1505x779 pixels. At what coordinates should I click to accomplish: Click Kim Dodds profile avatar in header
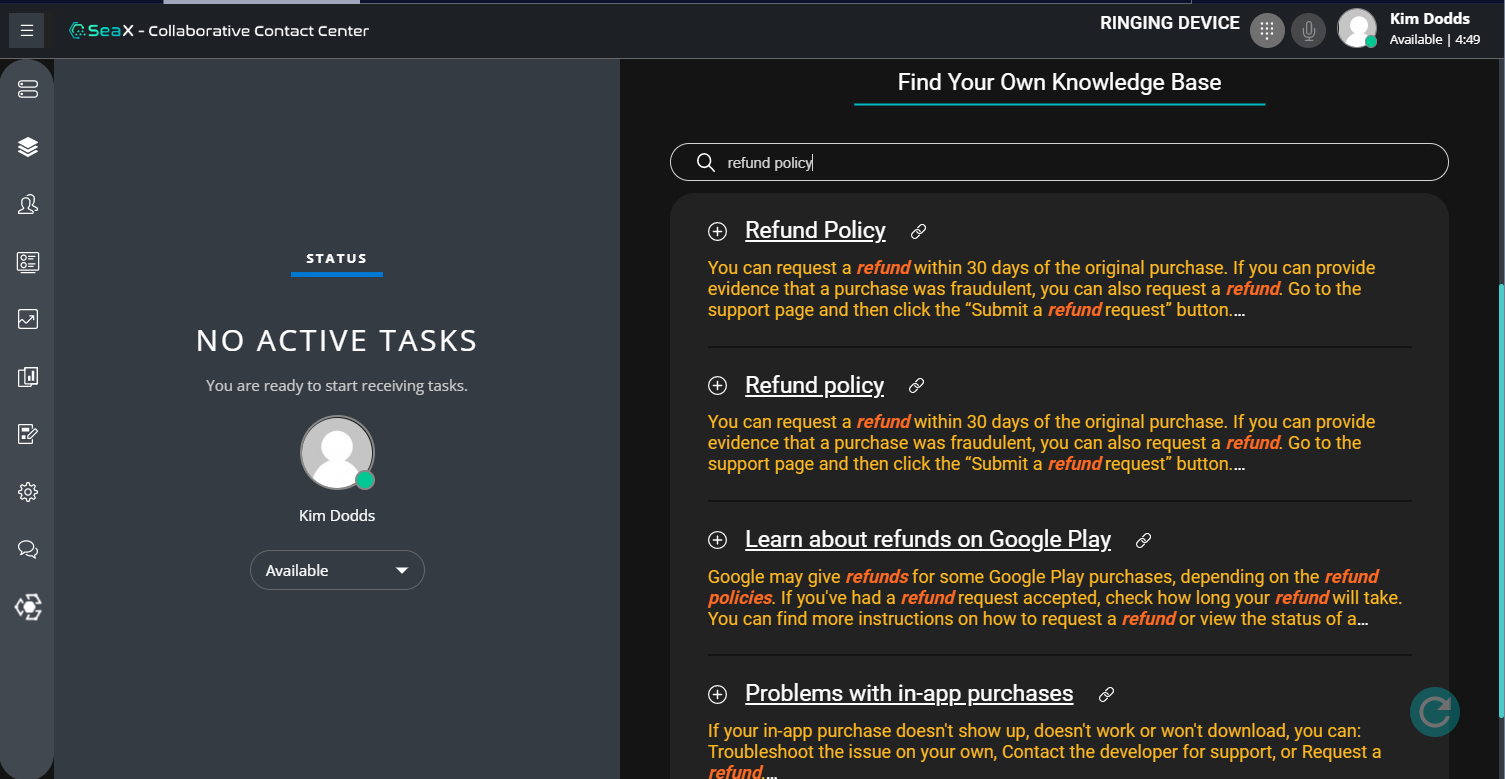[x=1357, y=29]
